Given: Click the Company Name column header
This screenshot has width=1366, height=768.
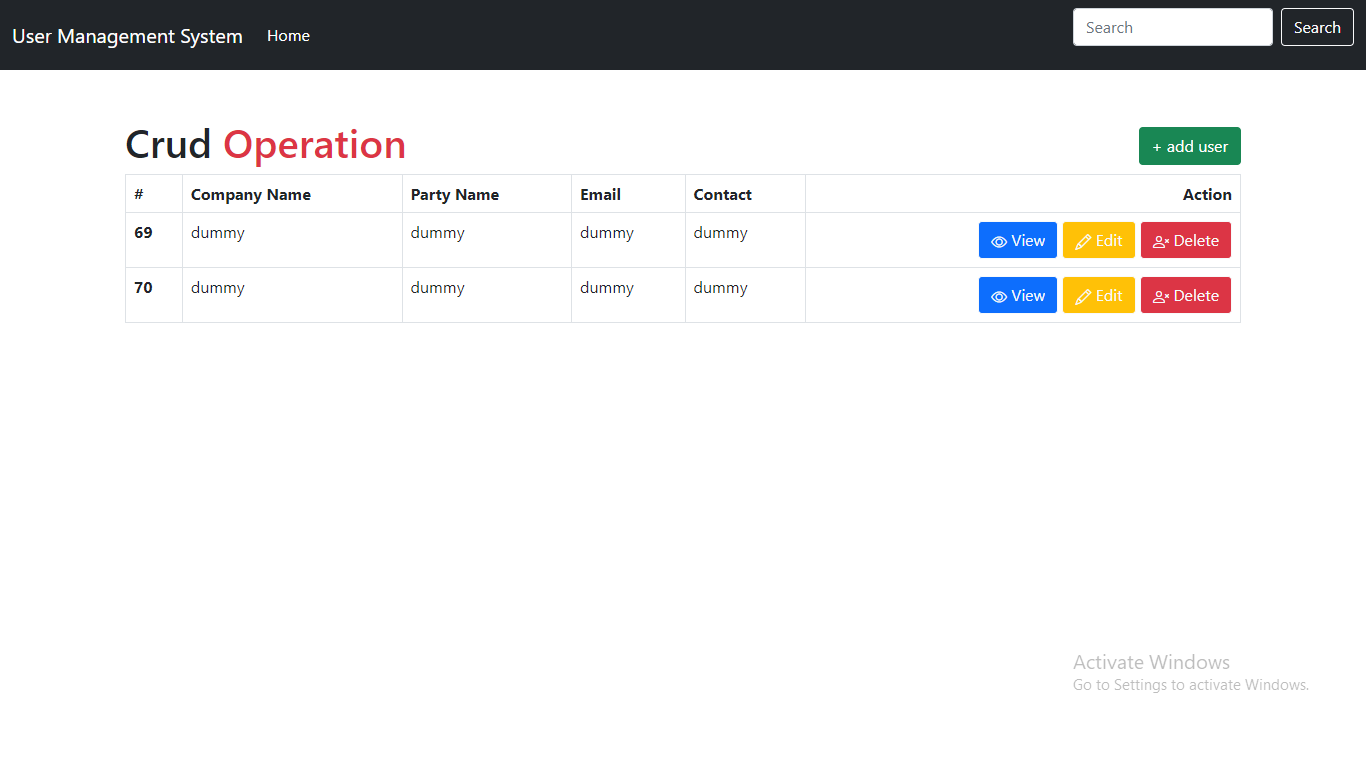Looking at the screenshot, I should click(x=251, y=195).
